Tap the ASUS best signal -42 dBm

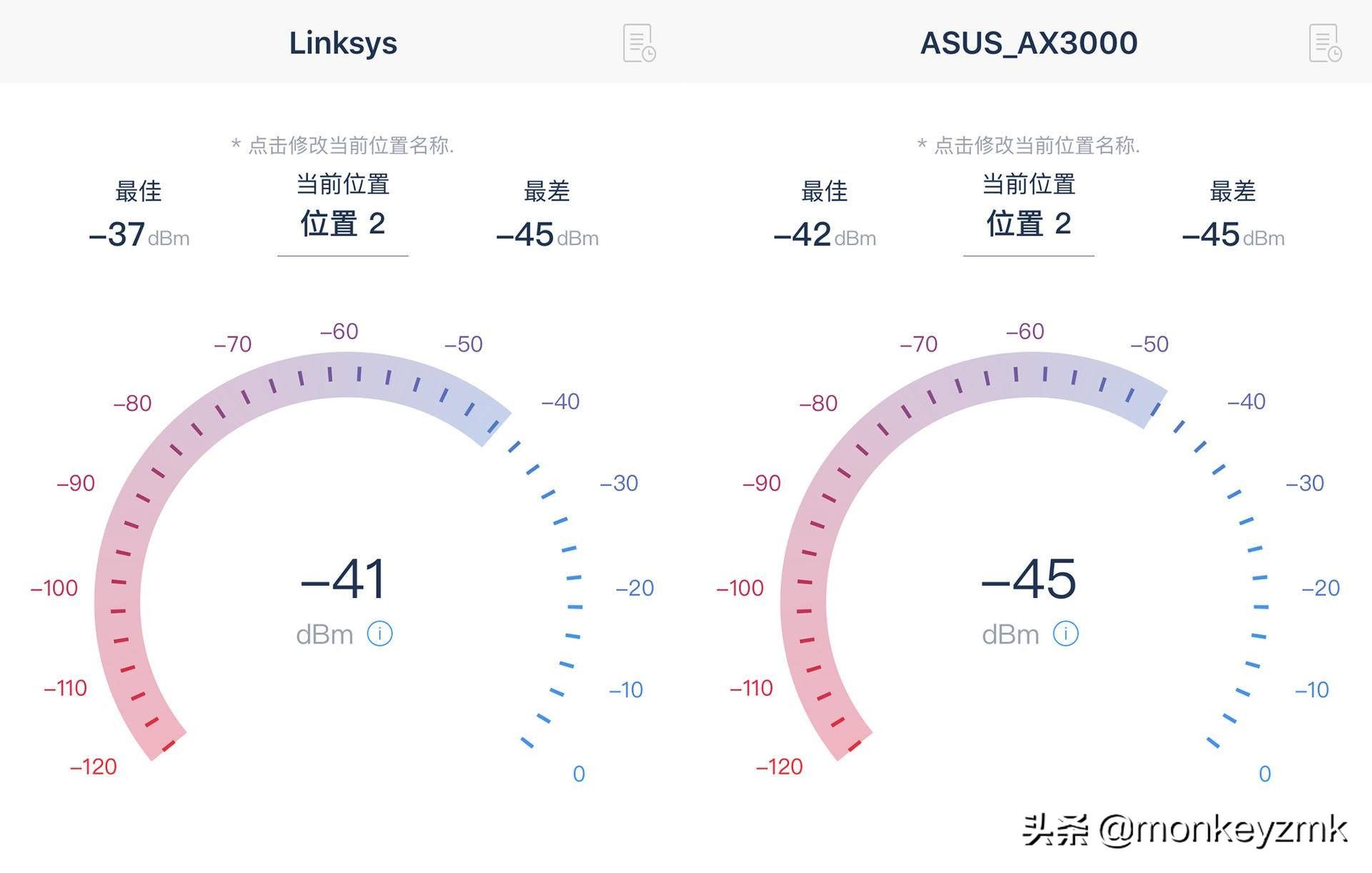[825, 234]
